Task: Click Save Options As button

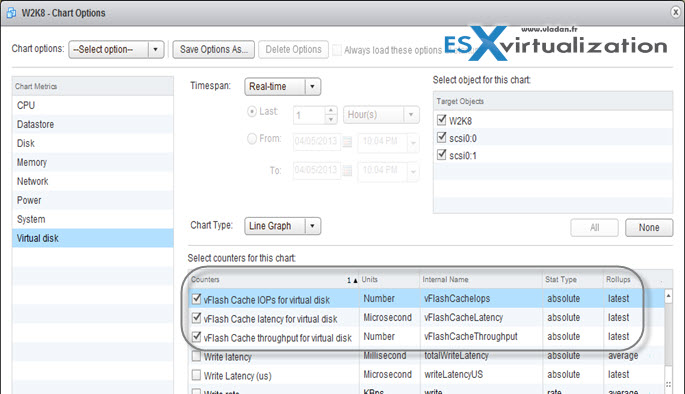Action: [214, 49]
